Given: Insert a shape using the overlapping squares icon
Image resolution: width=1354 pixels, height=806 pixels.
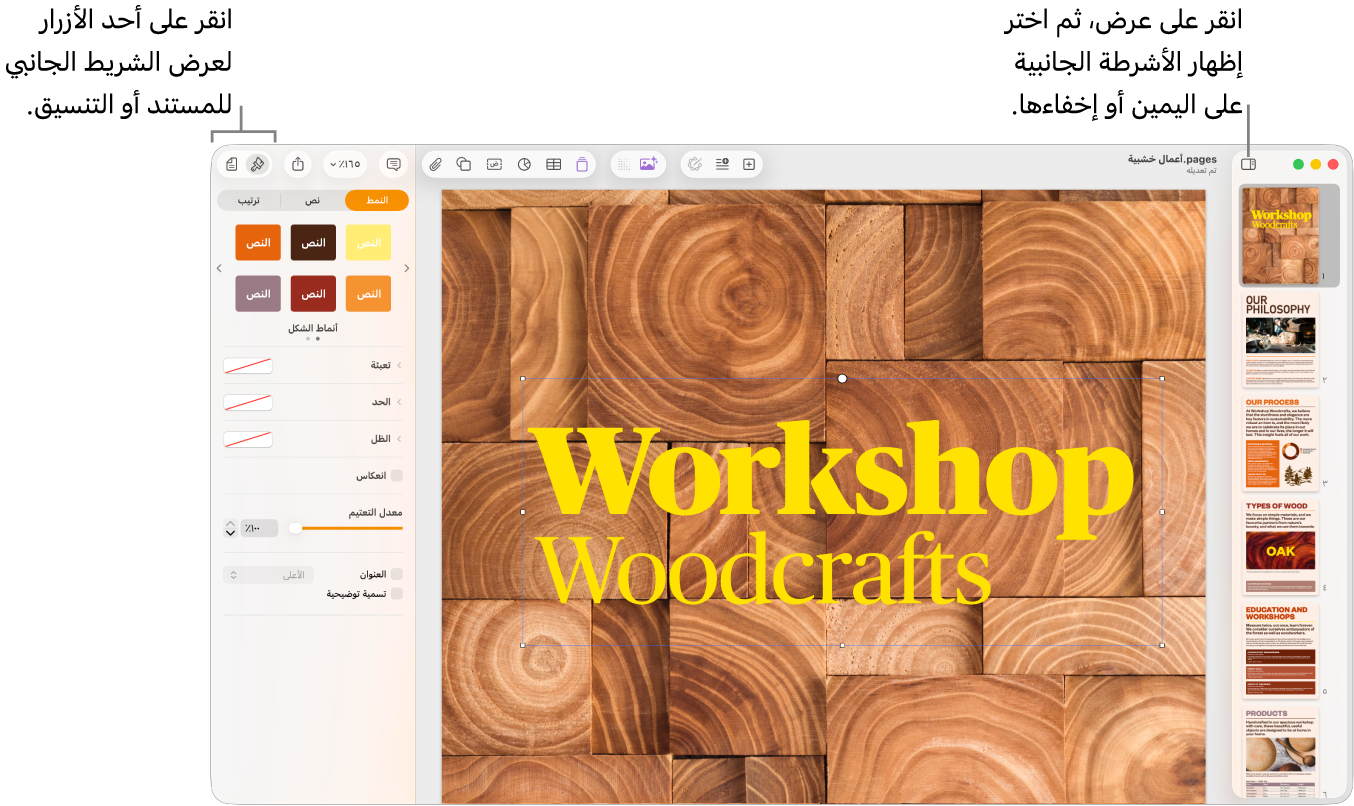Looking at the screenshot, I should tap(464, 164).
